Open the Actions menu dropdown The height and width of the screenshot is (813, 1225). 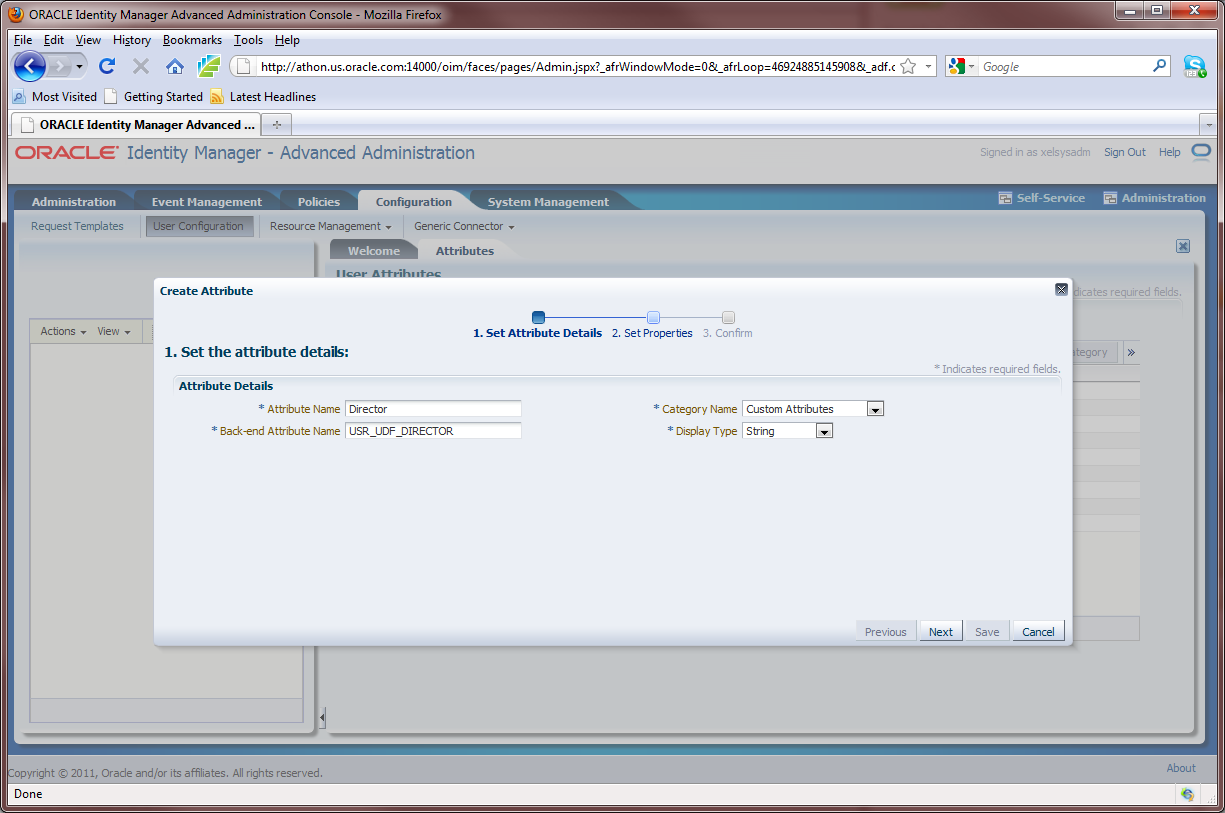click(63, 331)
